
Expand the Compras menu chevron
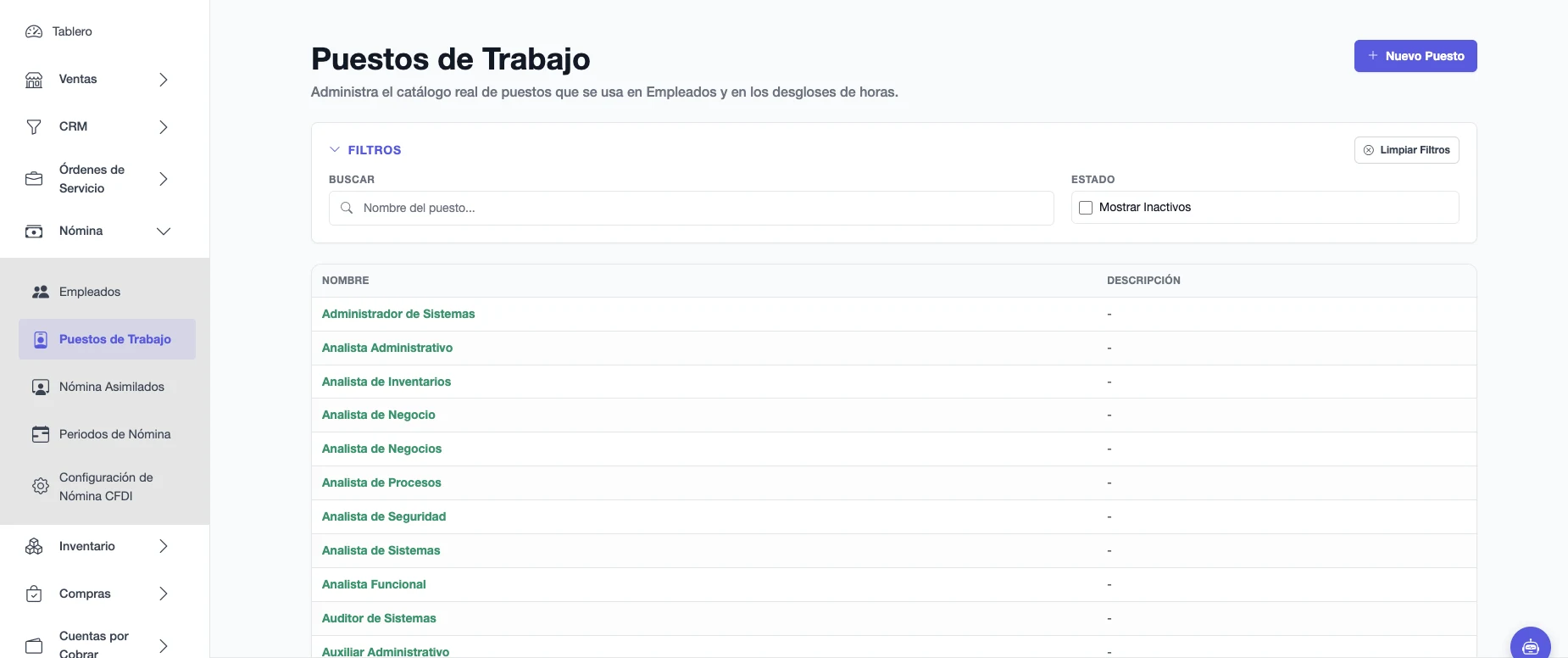[x=164, y=594]
